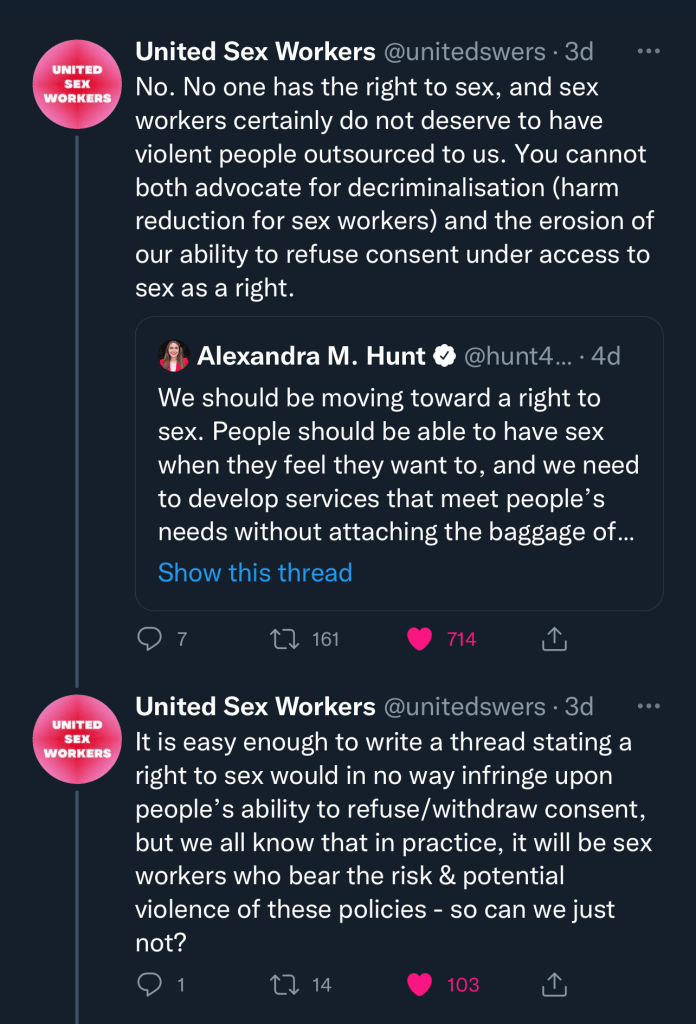Share the first tweet via share icon

coord(555,639)
